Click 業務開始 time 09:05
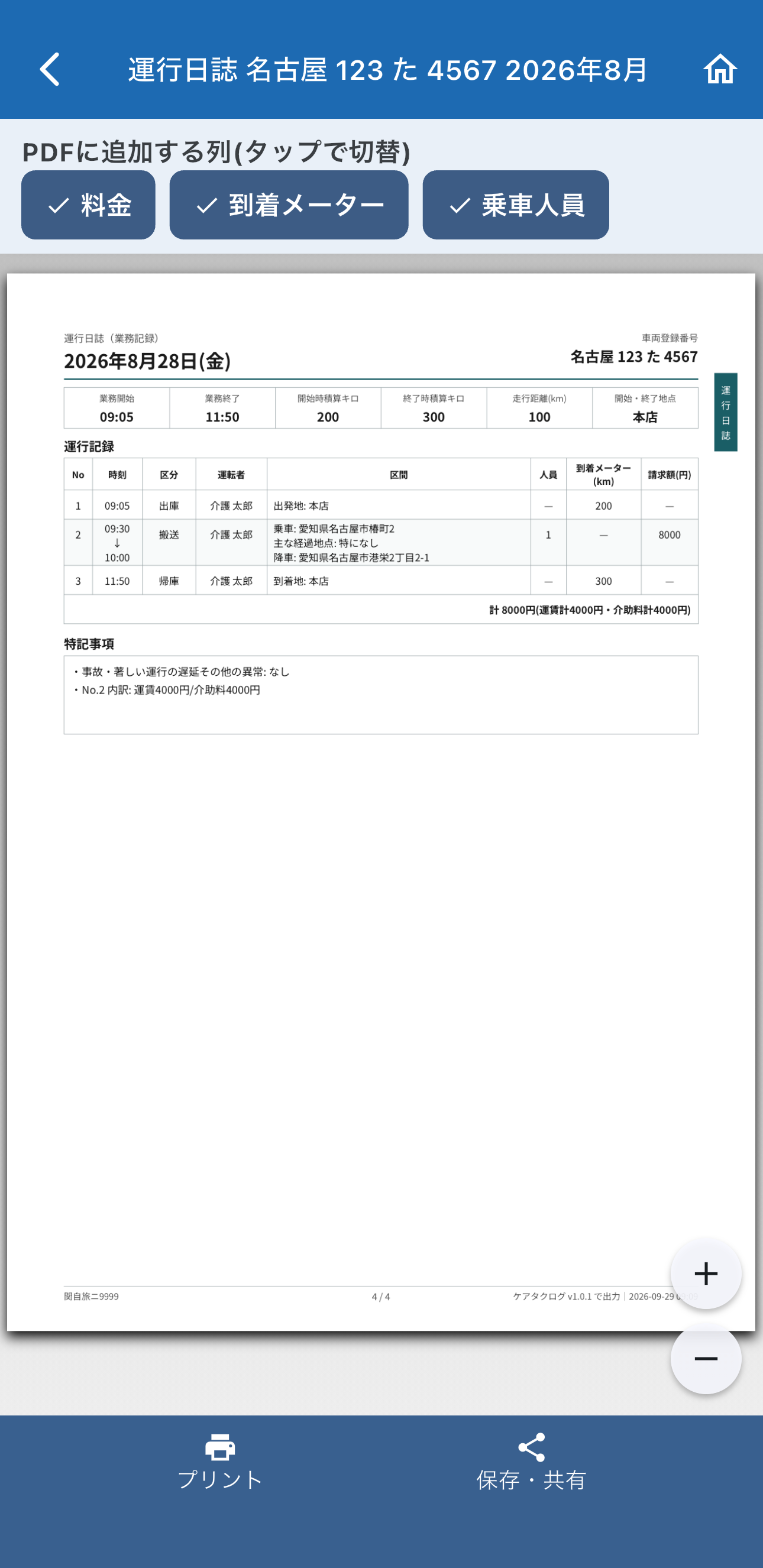The image size is (763, 1568). [x=117, y=417]
